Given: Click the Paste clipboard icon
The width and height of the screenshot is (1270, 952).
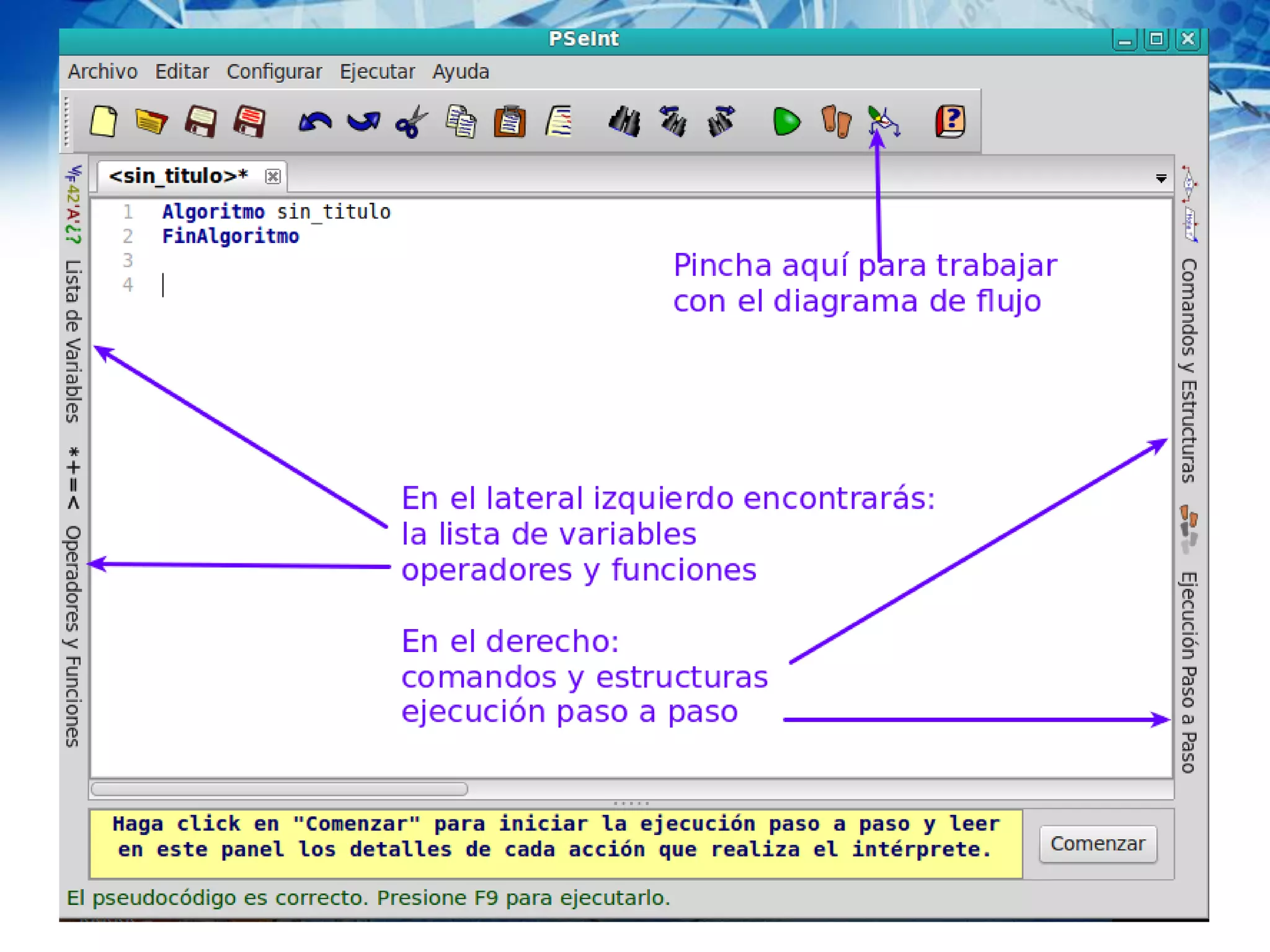Looking at the screenshot, I should click(x=510, y=121).
